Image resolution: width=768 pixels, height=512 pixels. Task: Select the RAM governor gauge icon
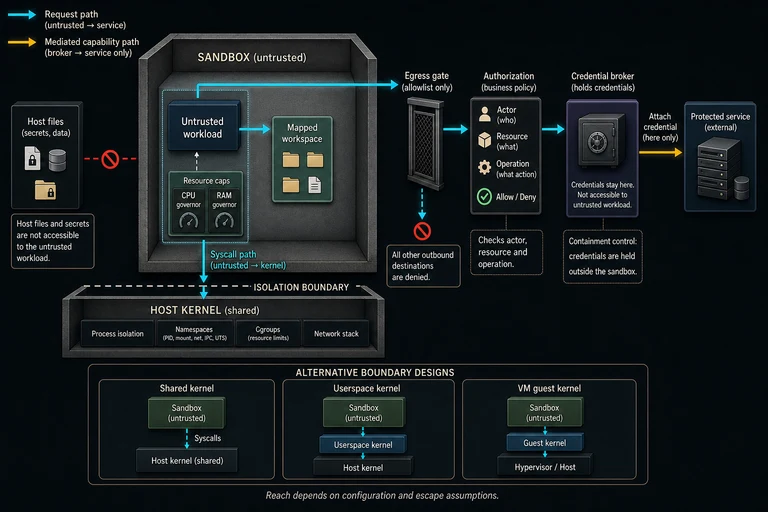coord(224,221)
